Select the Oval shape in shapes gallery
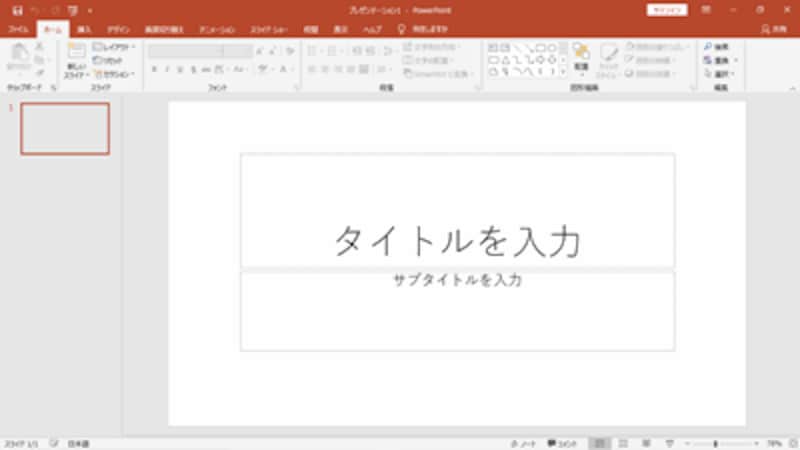Screen dimensions: 800x450 point(553,48)
